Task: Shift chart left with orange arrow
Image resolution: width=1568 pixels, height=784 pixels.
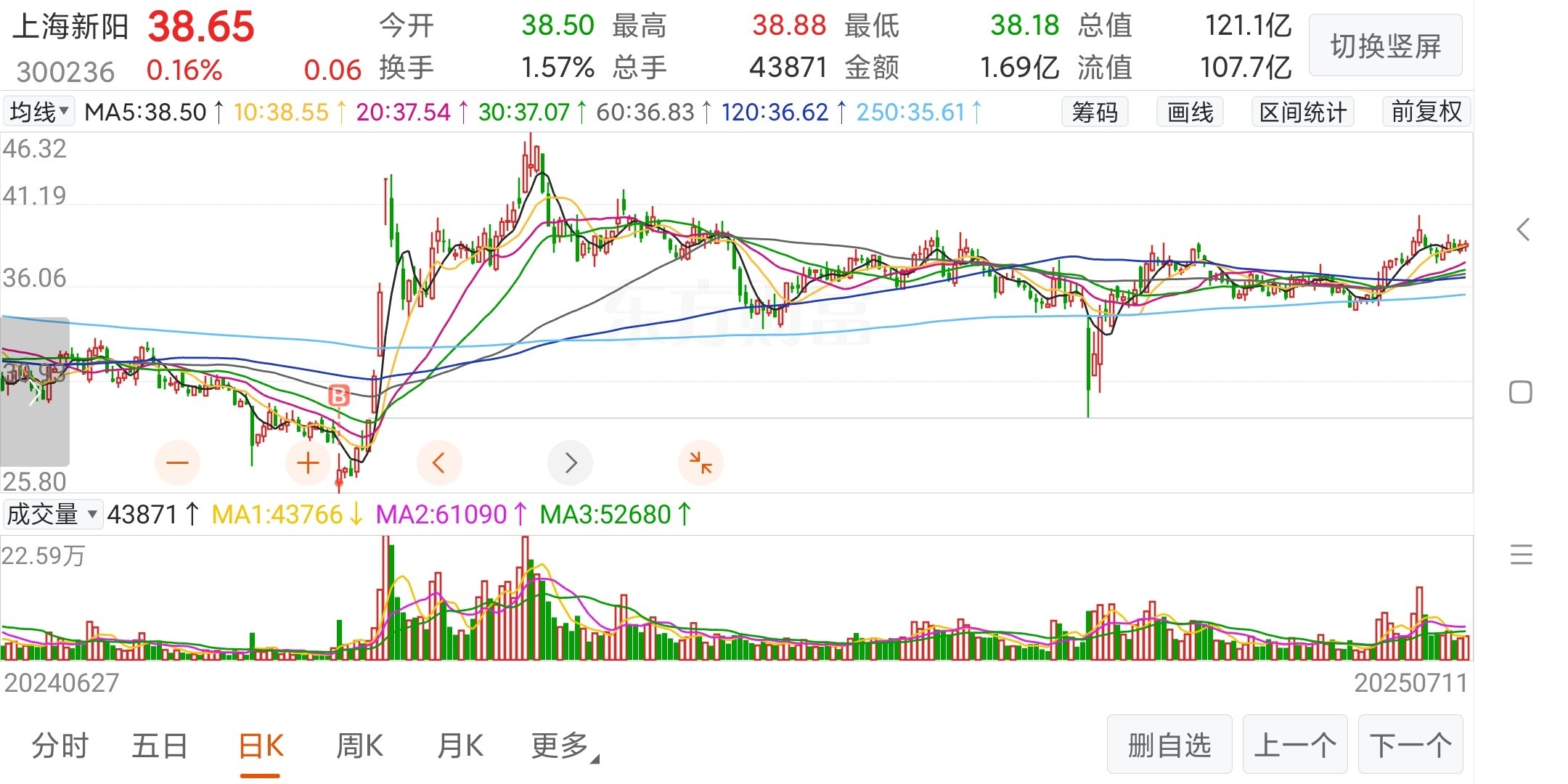Action: tap(439, 462)
